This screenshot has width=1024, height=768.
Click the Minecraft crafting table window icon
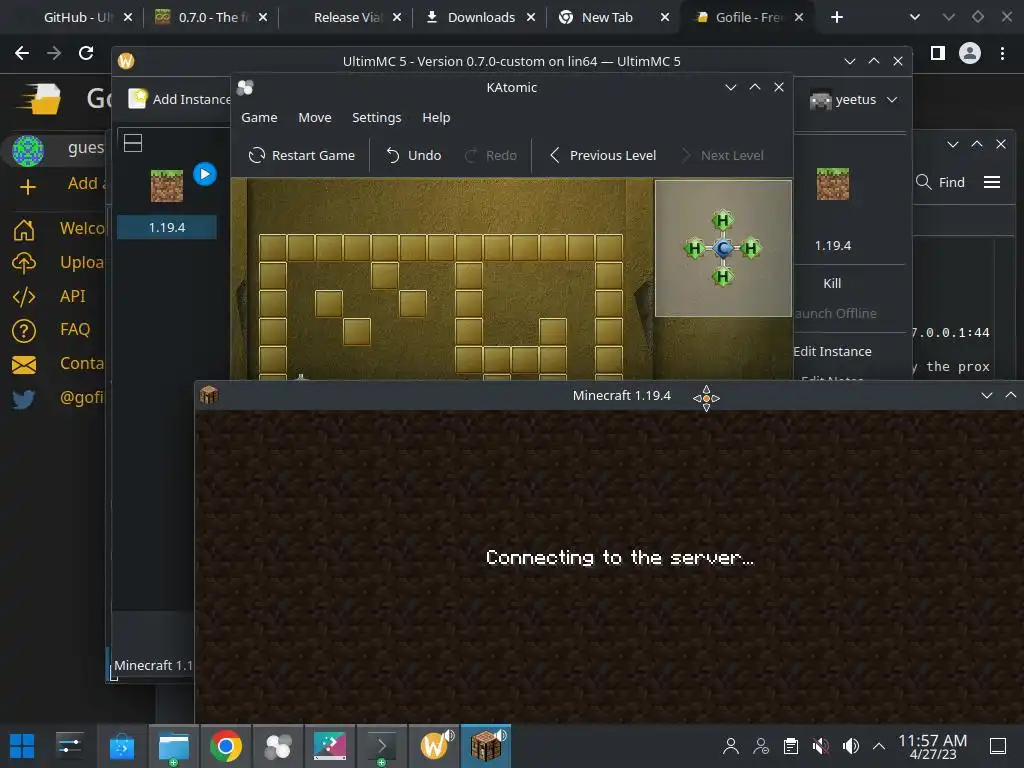(x=210, y=395)
